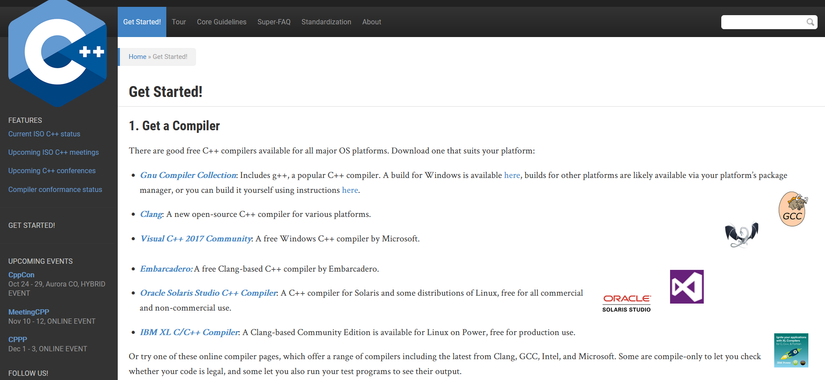
Task: Open Visual C++ 2017 Community link
Action: (195, 238)
